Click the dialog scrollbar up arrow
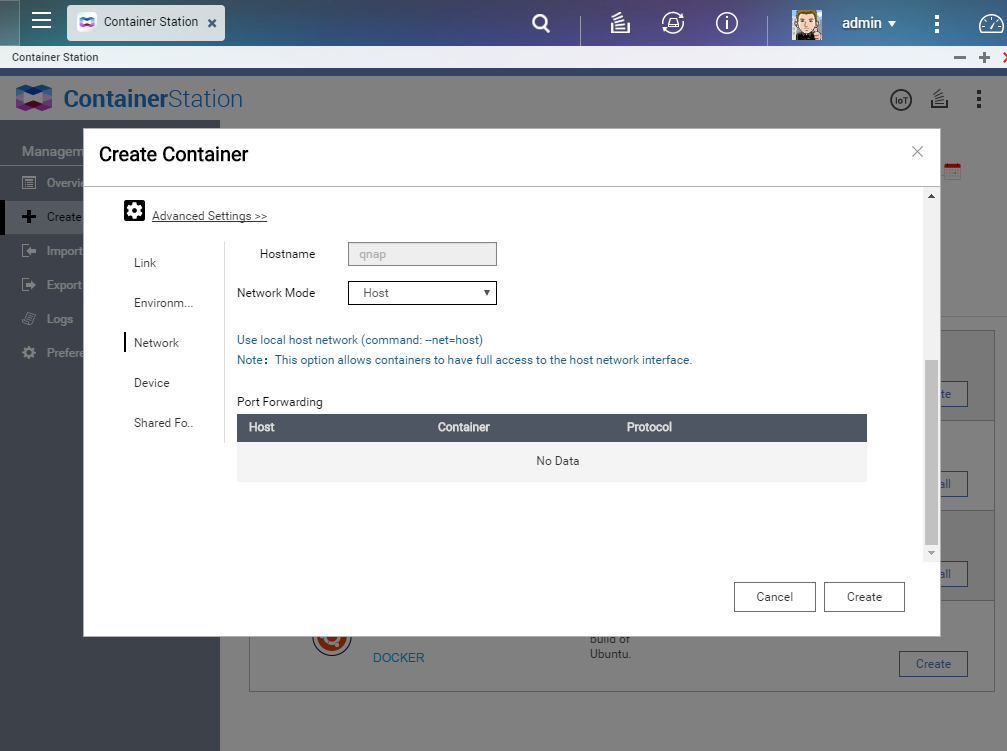Viewport: 1007px width, 751px height. pyautogui.click(x=931, y=196)
